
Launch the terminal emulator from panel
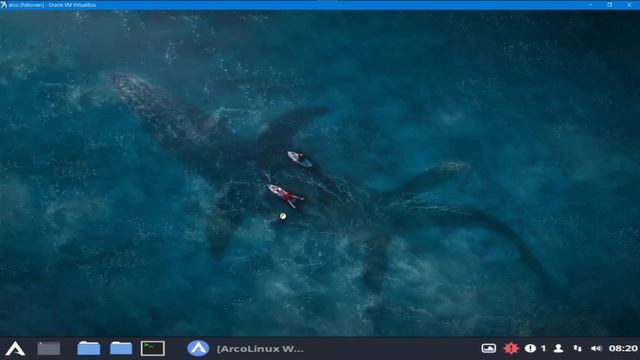(x=153, y=349)
